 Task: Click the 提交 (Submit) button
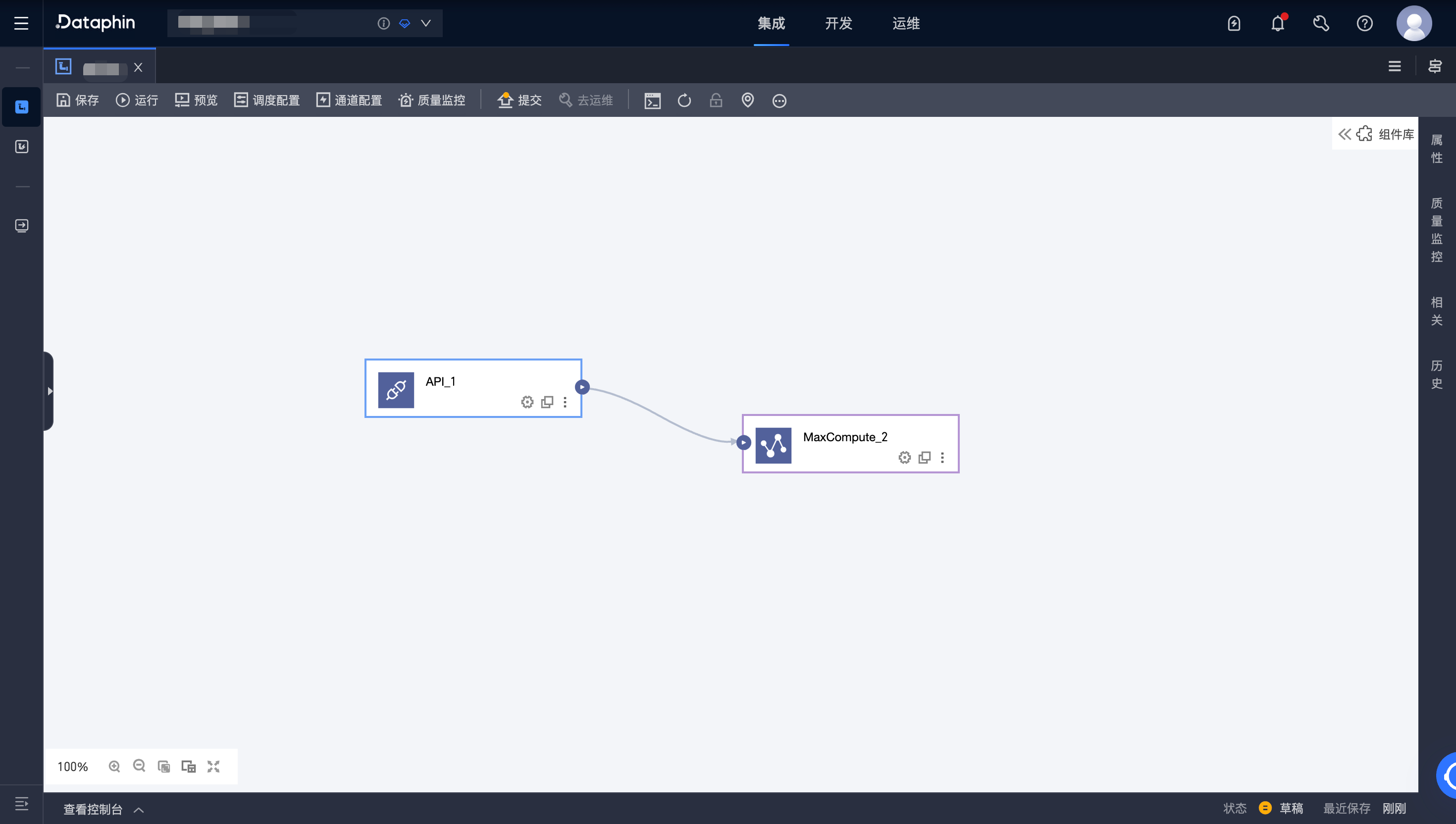[519, 100]
